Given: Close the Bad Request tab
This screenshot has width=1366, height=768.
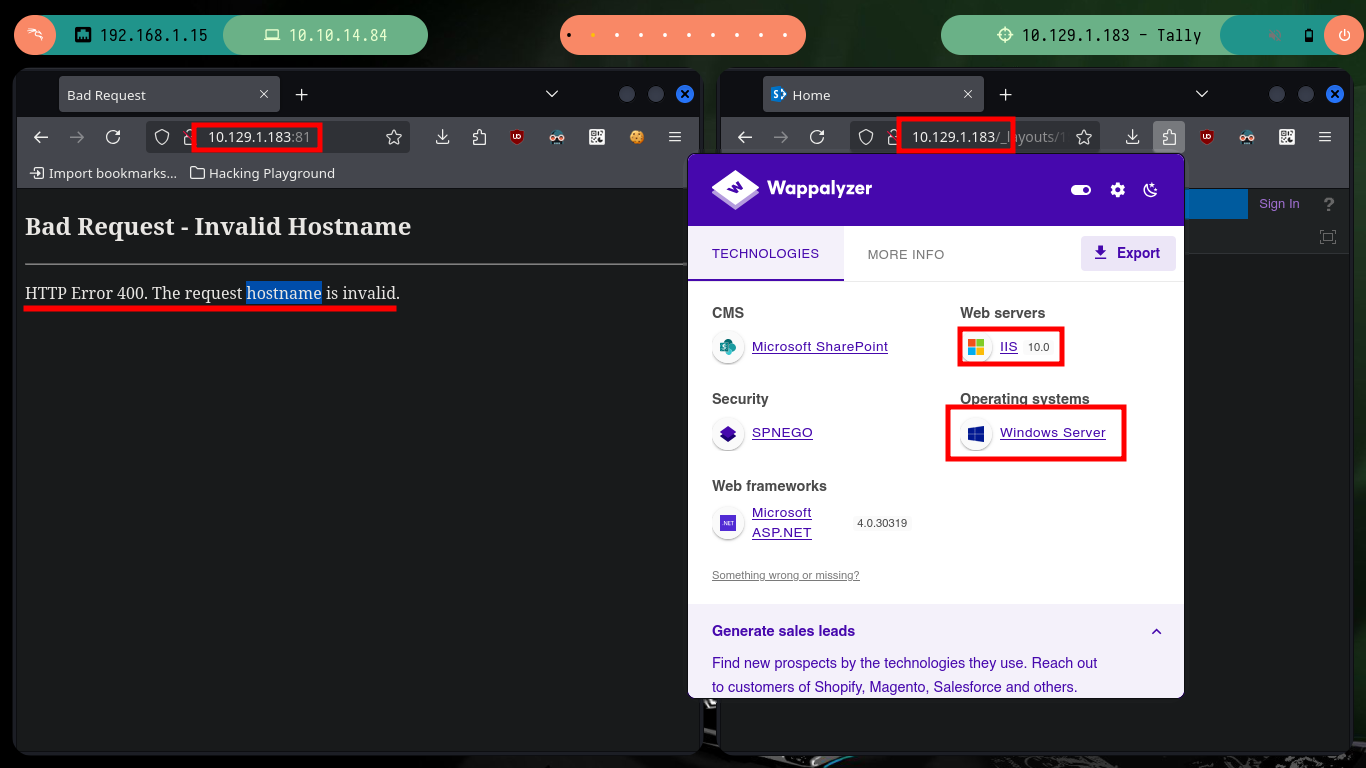Looking at the screenshot, I should (x=264, y=95).
